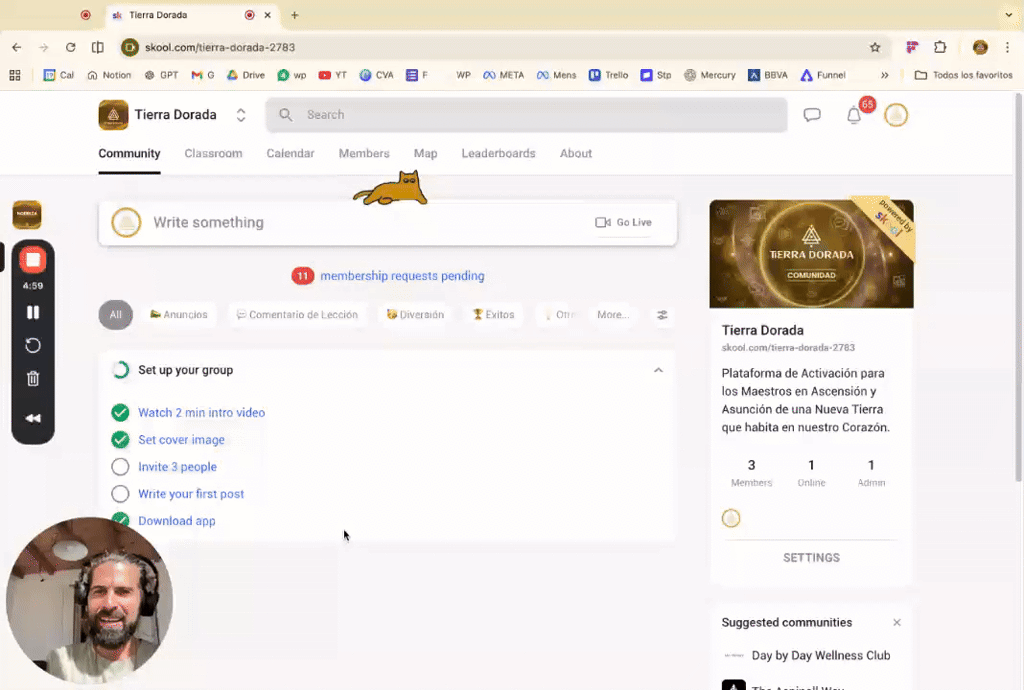Open Chrome three-dot menu
This screenshot has height=690, width=1024.
coord(1007,47)
